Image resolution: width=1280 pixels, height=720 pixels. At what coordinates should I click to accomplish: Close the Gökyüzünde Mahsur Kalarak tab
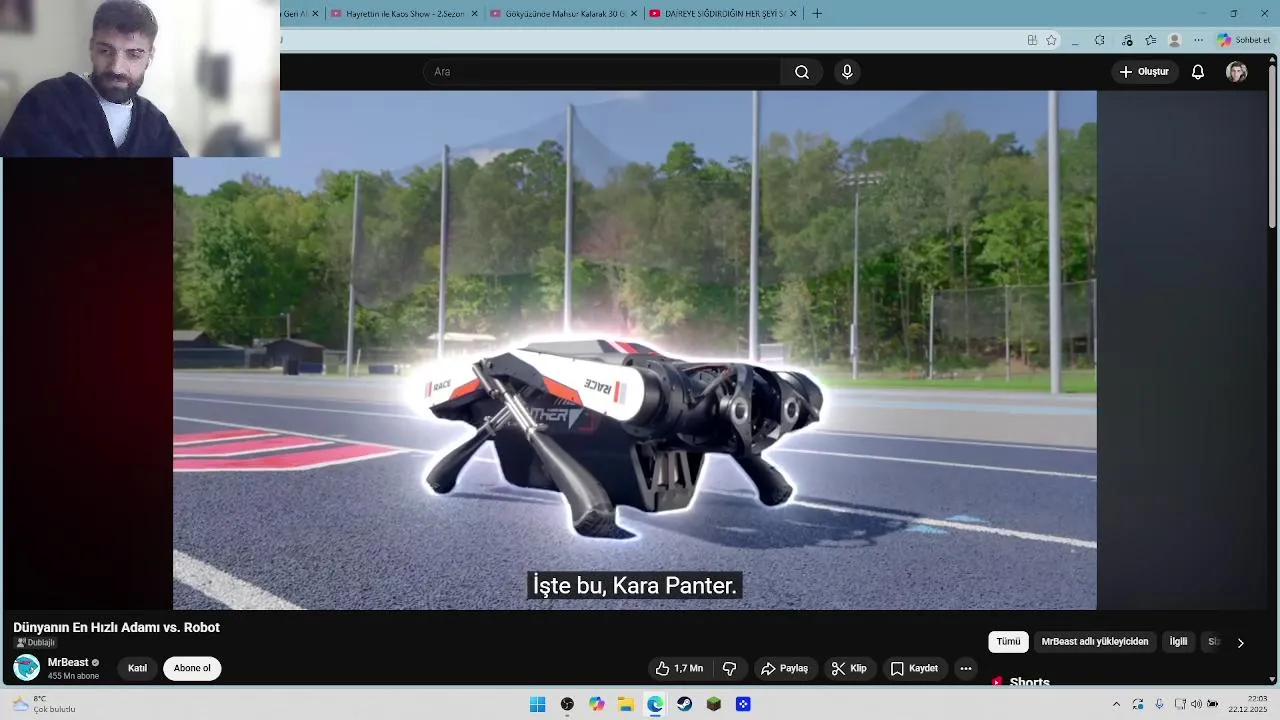[634, 14]
